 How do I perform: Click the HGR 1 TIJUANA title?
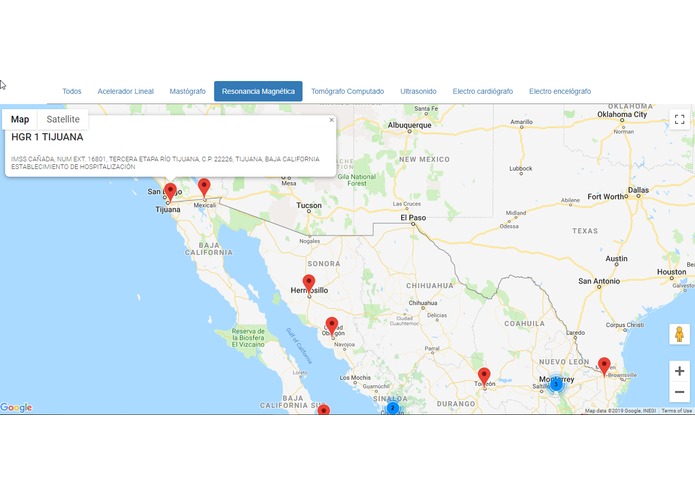(47, 137)
